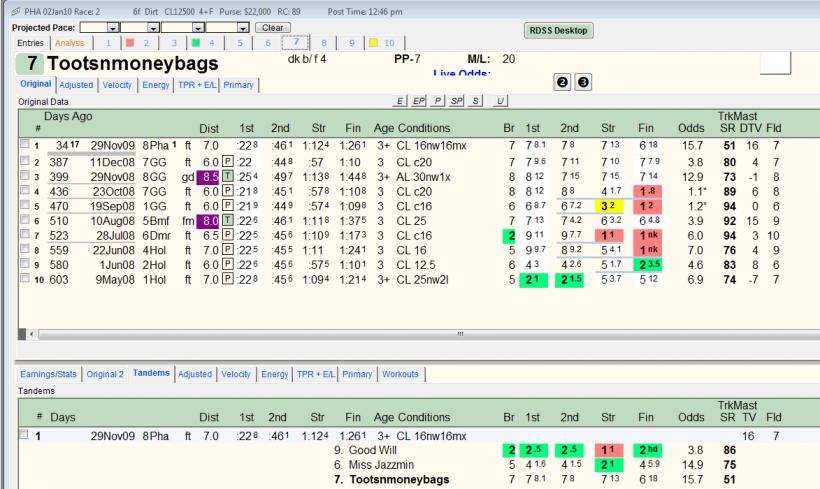Image resolution: width=820 pixels, height=489 pixels.
Task: Check the box for row 3 (29Nov08)
Action: [x=24, y=175]
